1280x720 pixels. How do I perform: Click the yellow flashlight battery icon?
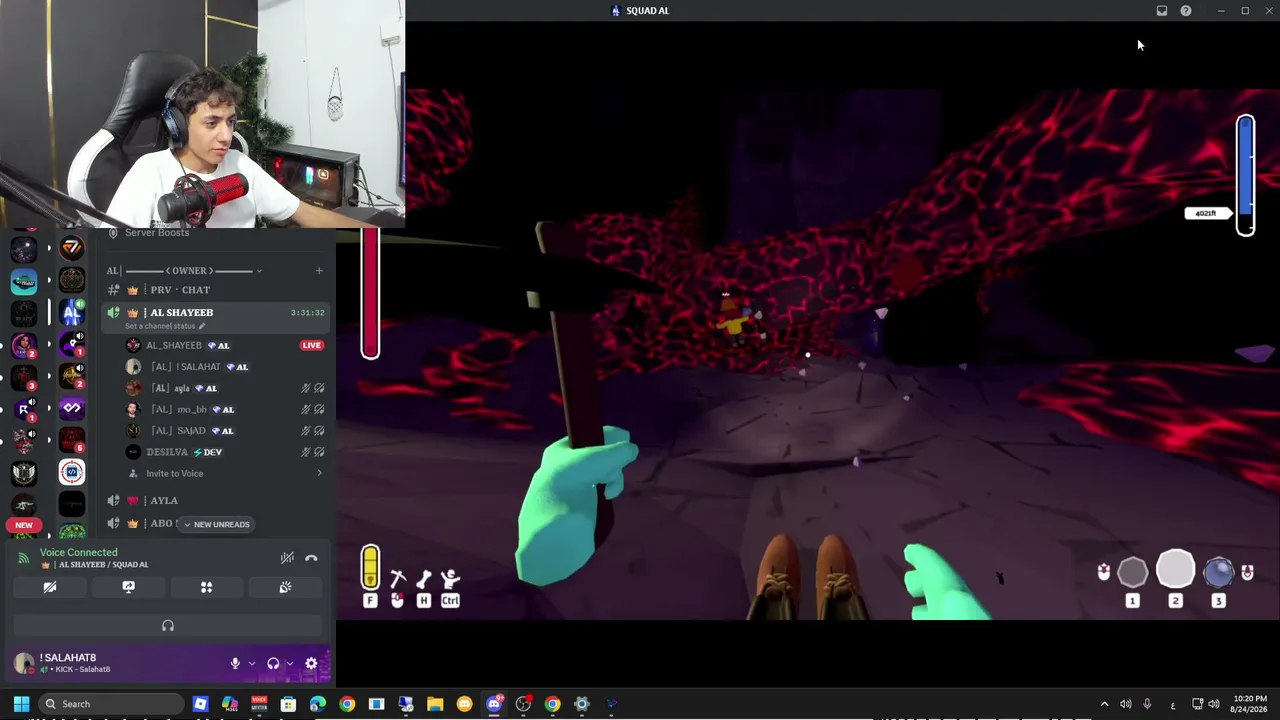click(370, 567)
